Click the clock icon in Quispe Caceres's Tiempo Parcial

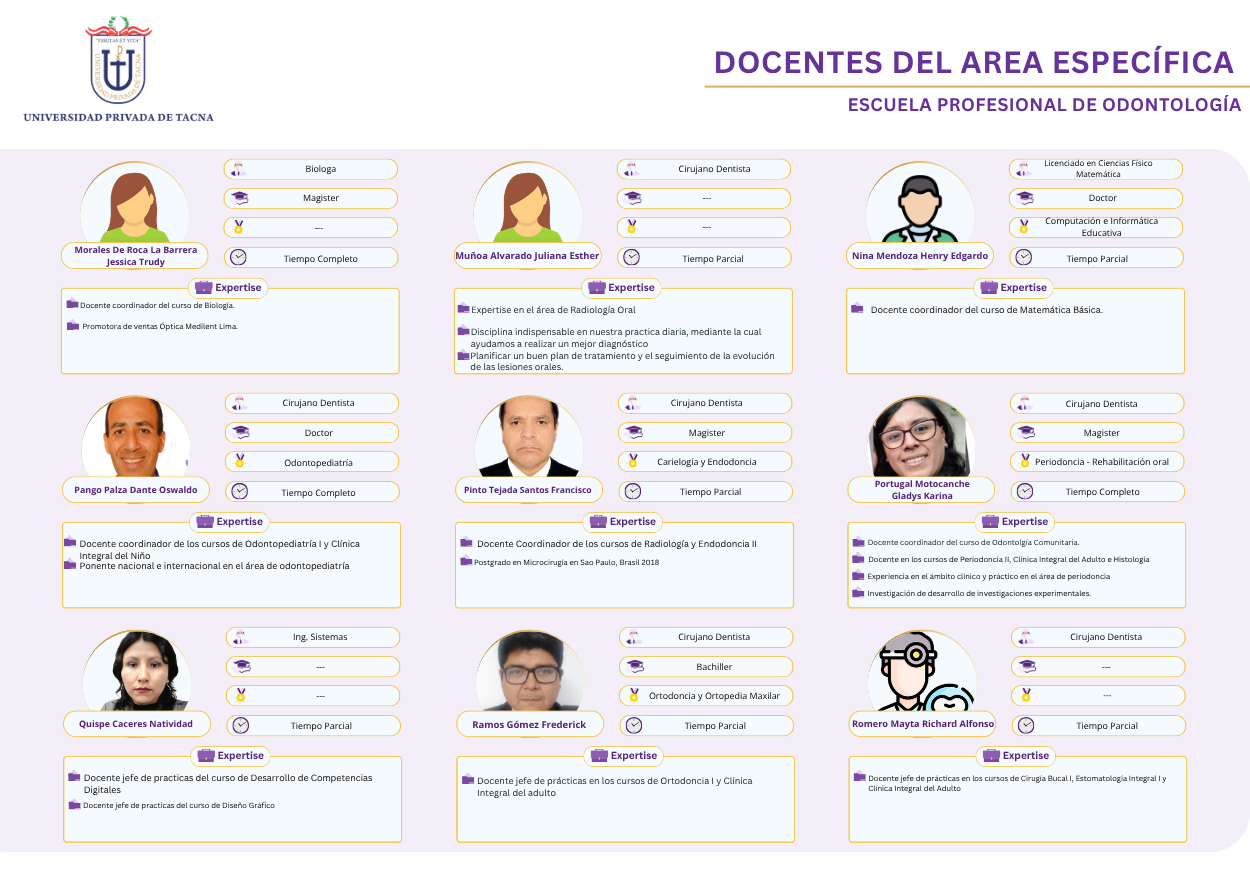point(240,725)
